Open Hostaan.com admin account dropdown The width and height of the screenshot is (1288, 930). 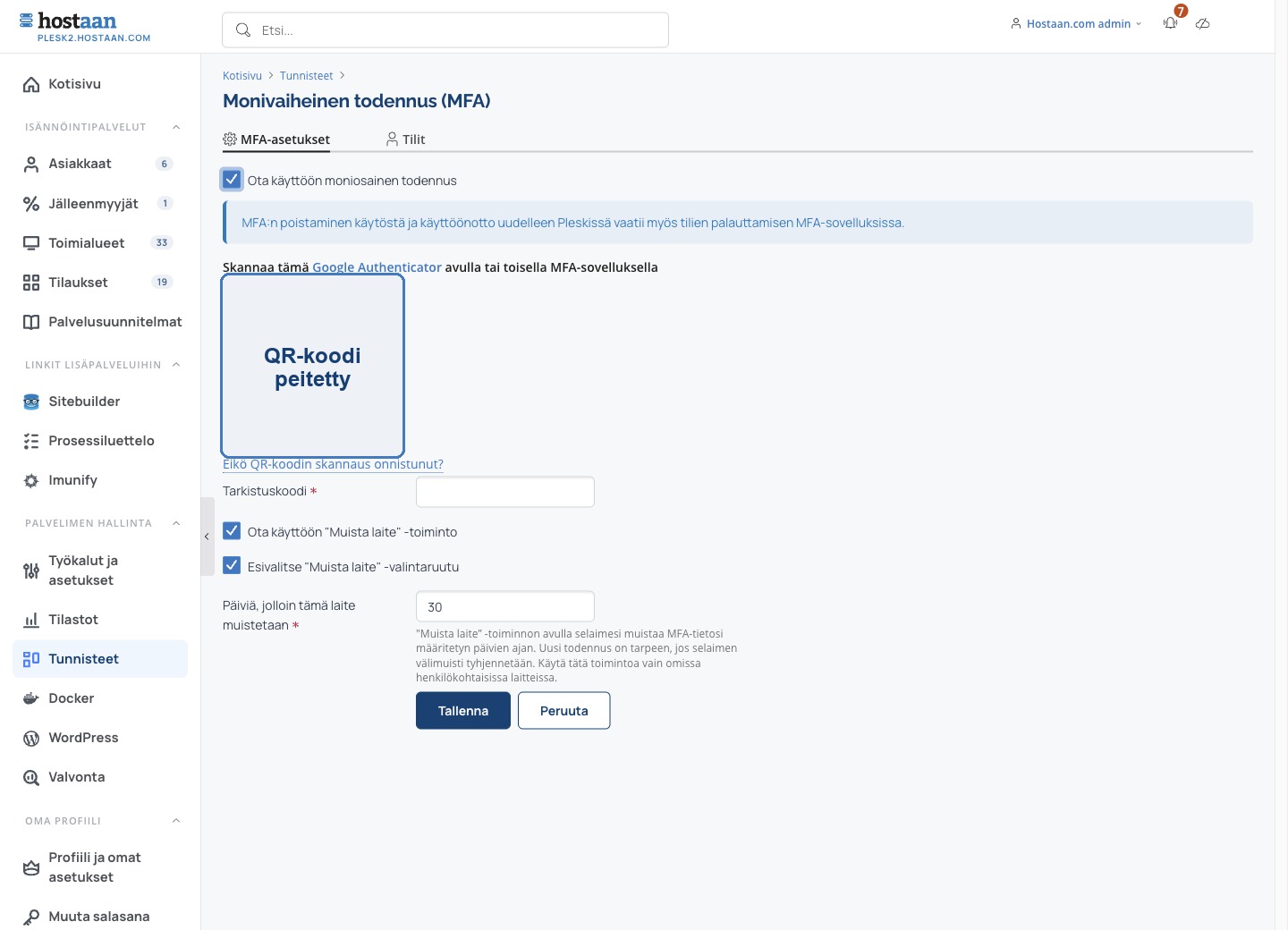[x=1076, y=23]
